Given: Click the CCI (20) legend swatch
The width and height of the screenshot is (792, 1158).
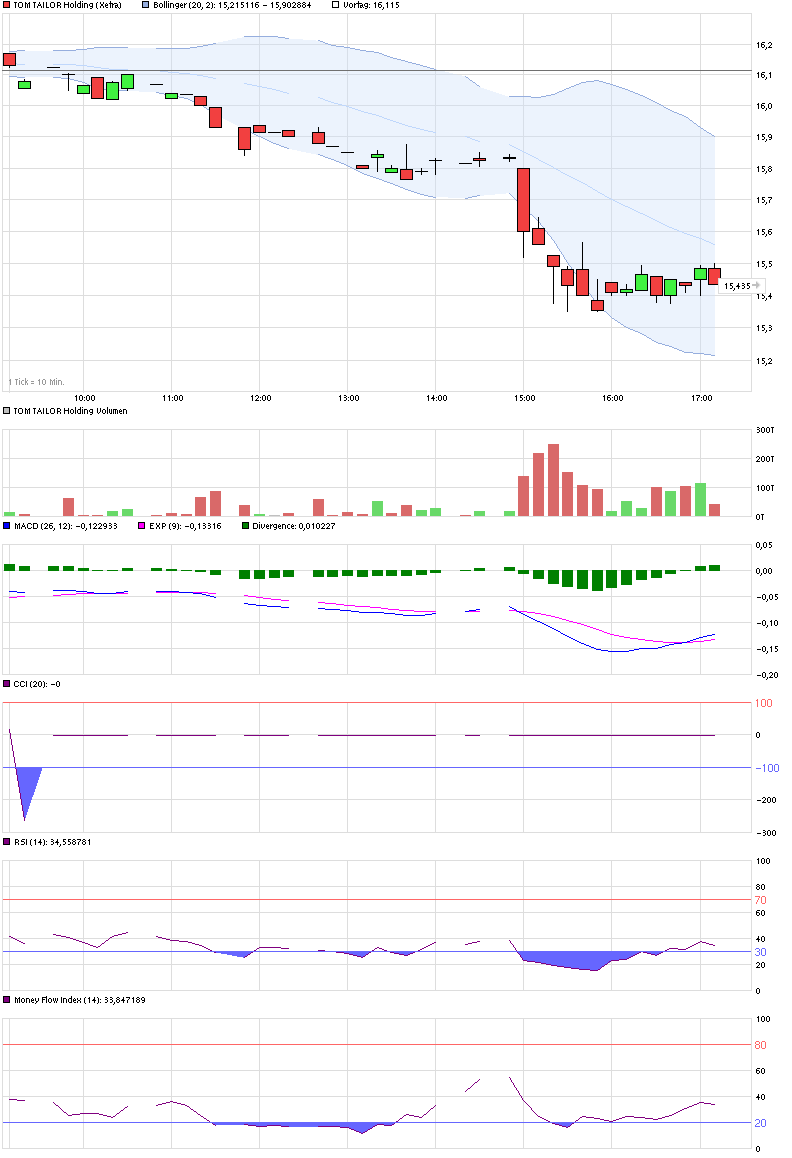Looking at the screenshot, I should pos(7,683).
